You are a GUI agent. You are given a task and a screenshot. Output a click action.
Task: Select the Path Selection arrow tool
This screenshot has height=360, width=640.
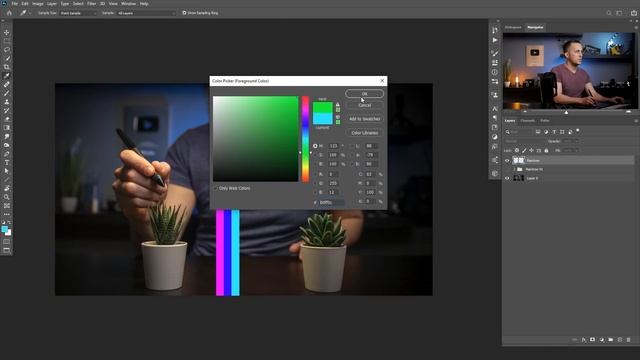pos(7,171)
